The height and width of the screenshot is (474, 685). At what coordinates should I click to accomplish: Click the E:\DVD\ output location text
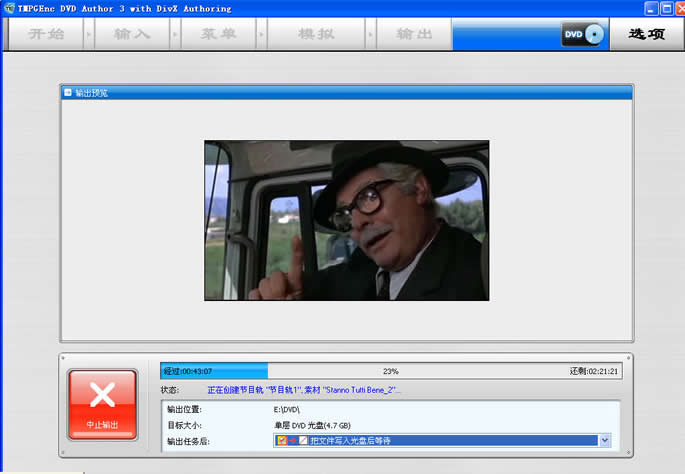[287, 410]
